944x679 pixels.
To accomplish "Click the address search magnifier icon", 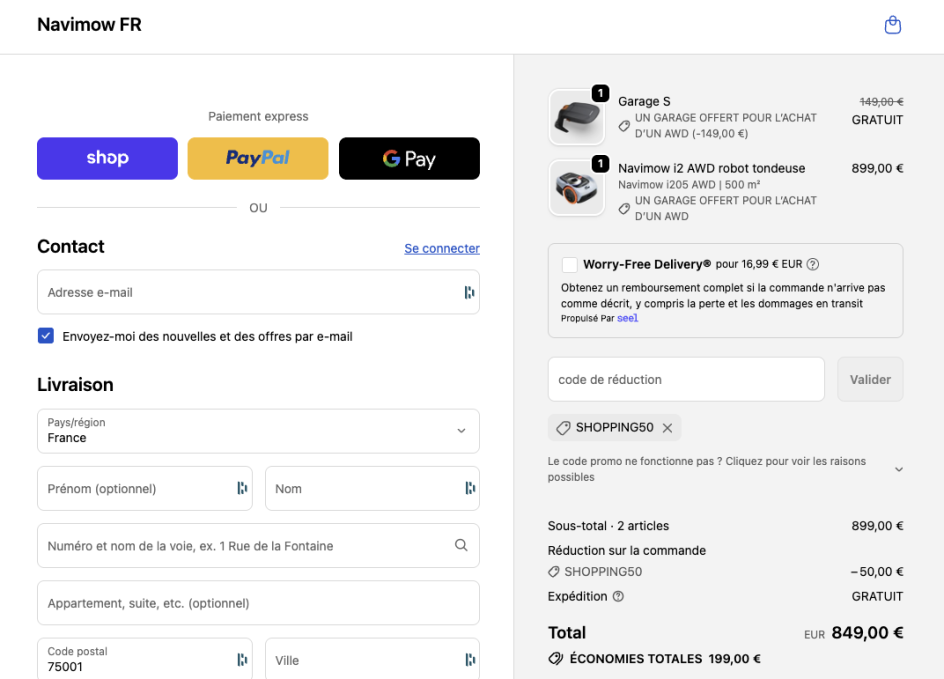I will coord(461,545).
